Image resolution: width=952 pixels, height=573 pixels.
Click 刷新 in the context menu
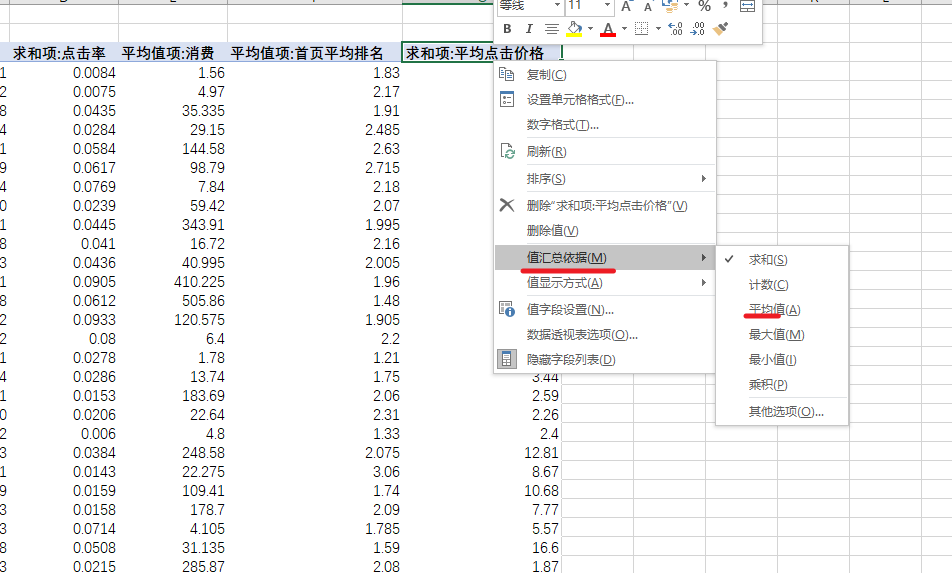click(546, 152)
